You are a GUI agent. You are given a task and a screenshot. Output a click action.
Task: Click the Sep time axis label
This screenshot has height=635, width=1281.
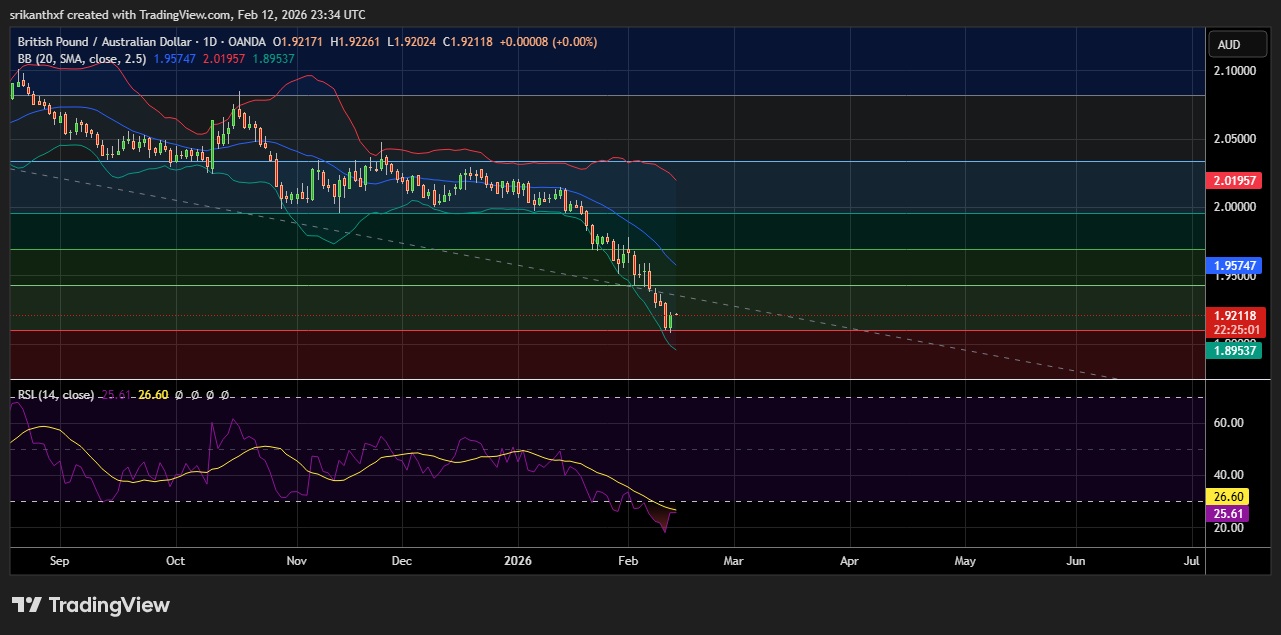59,562
